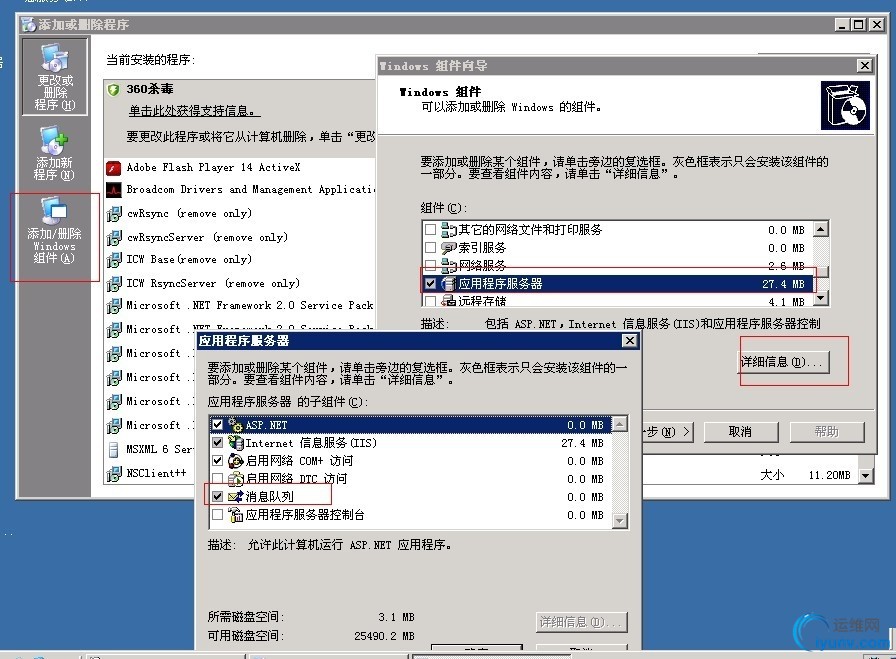The height and width of the screenshot is (659, 896).
Task: Click Microsoft .NET Framework 2.0 Service Pack icon
Action: tap(114, 306)
